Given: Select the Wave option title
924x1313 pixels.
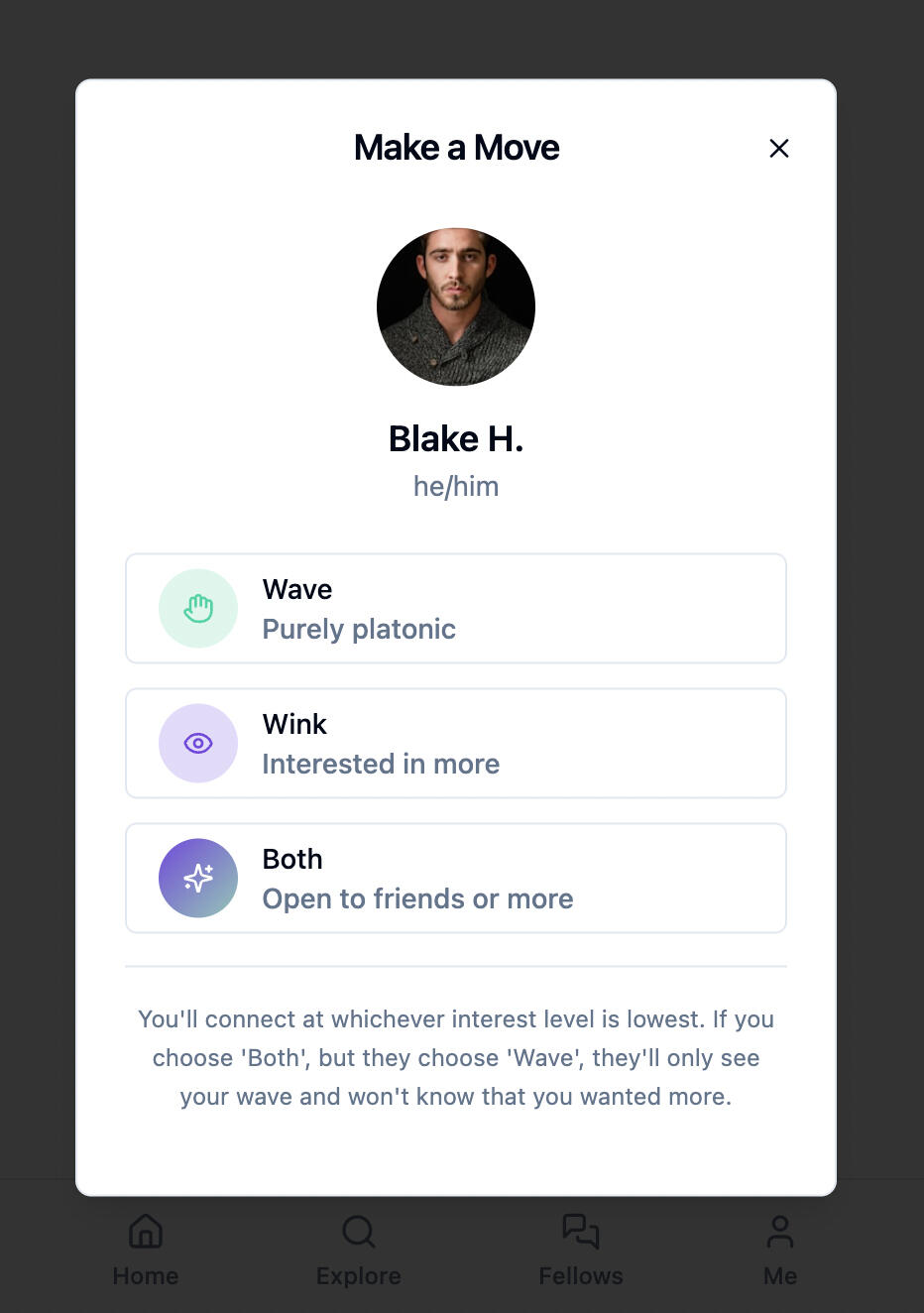Looking at the screenshot, I should [x=297, y=589].
